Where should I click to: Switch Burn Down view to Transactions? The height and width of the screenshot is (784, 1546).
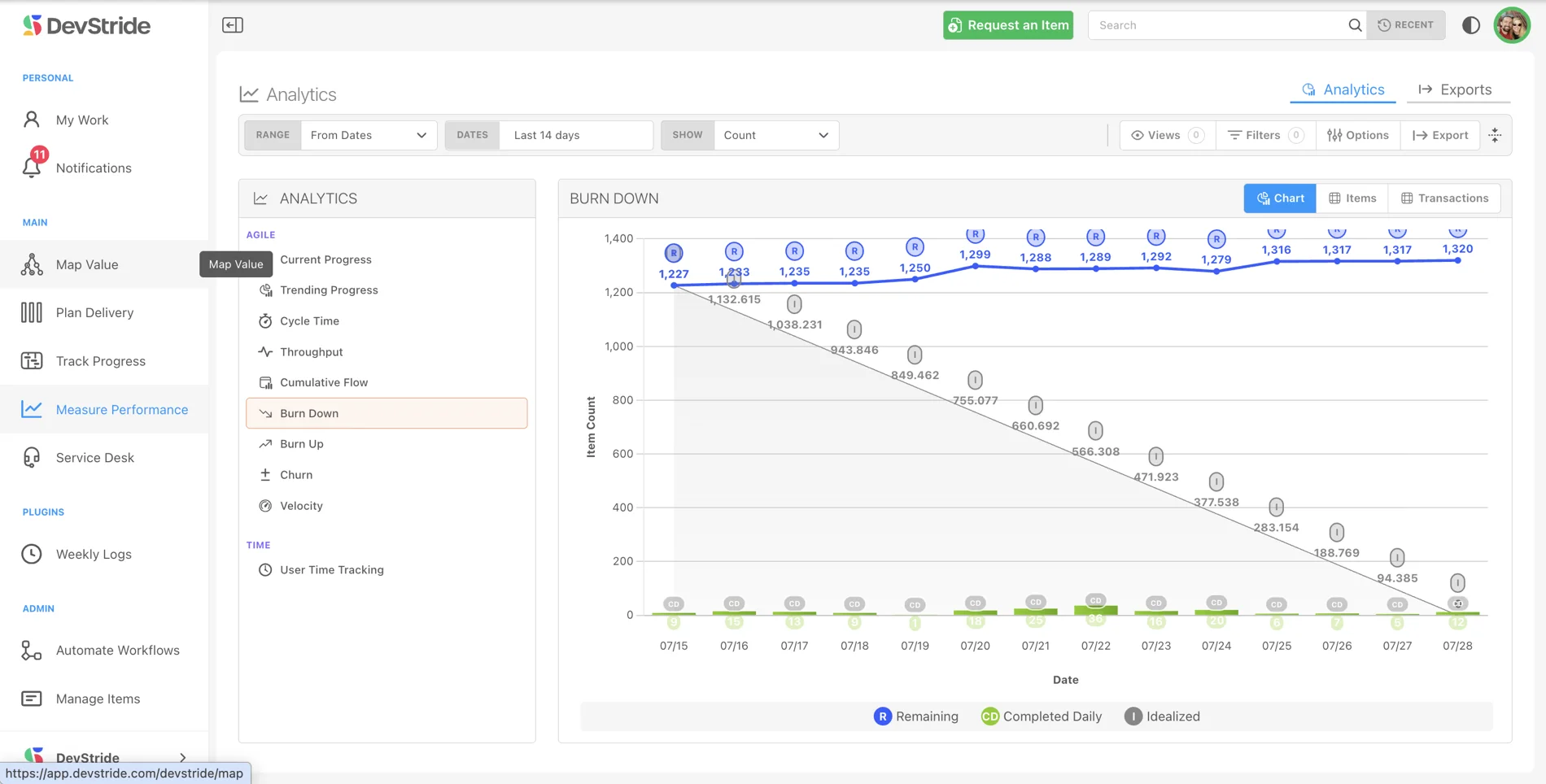(1444, 198)
